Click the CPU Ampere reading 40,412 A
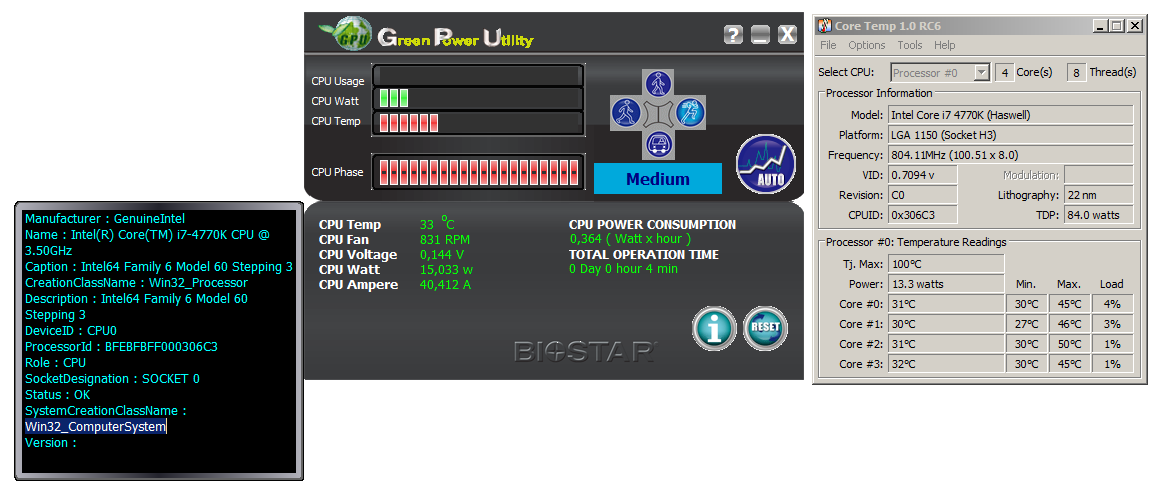Viewport: 1165px width, 504px height. (x=445, y=285)
